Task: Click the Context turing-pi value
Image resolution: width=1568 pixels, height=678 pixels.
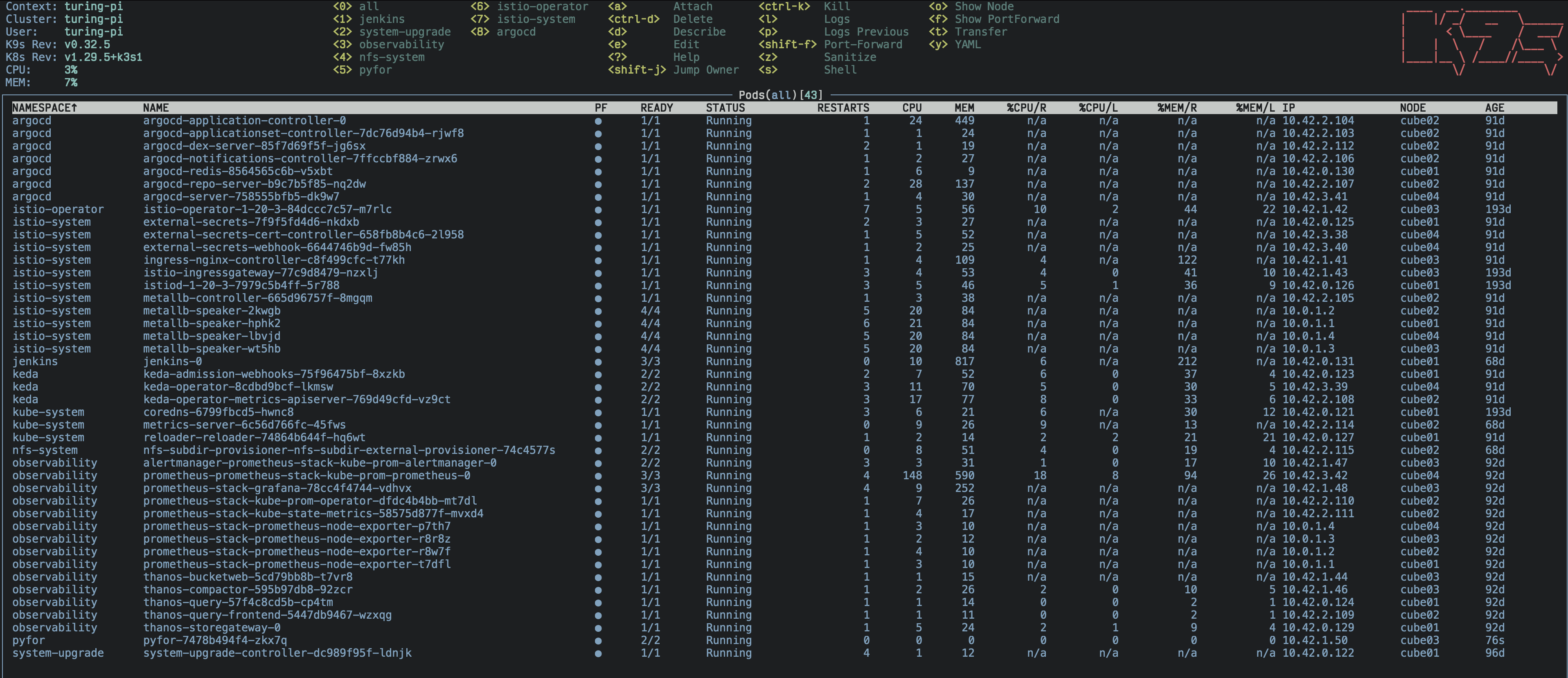Action: click(x=94, y=7)
